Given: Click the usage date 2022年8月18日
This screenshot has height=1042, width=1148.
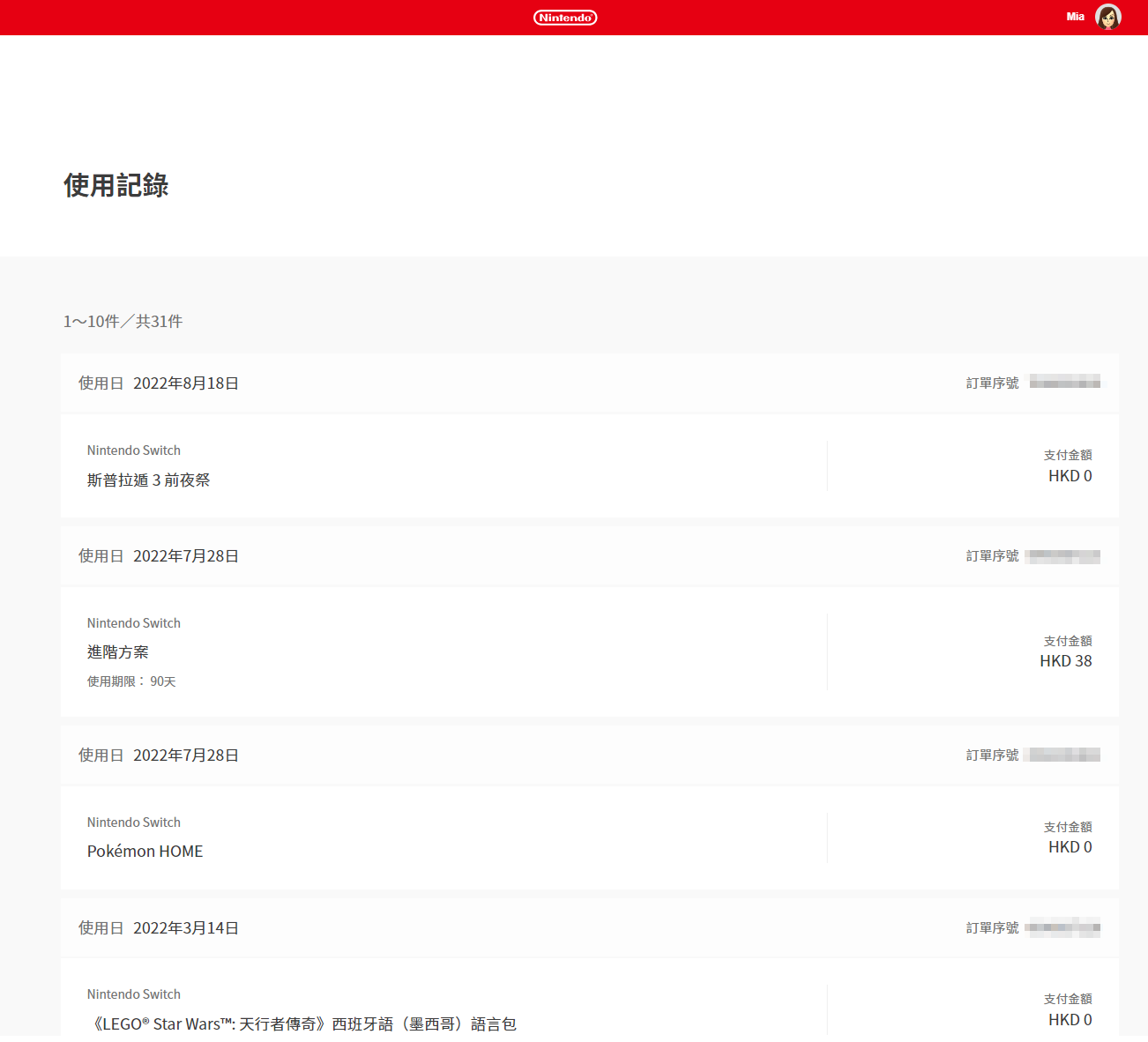Looking at the screenshot, I should point(186,383).
